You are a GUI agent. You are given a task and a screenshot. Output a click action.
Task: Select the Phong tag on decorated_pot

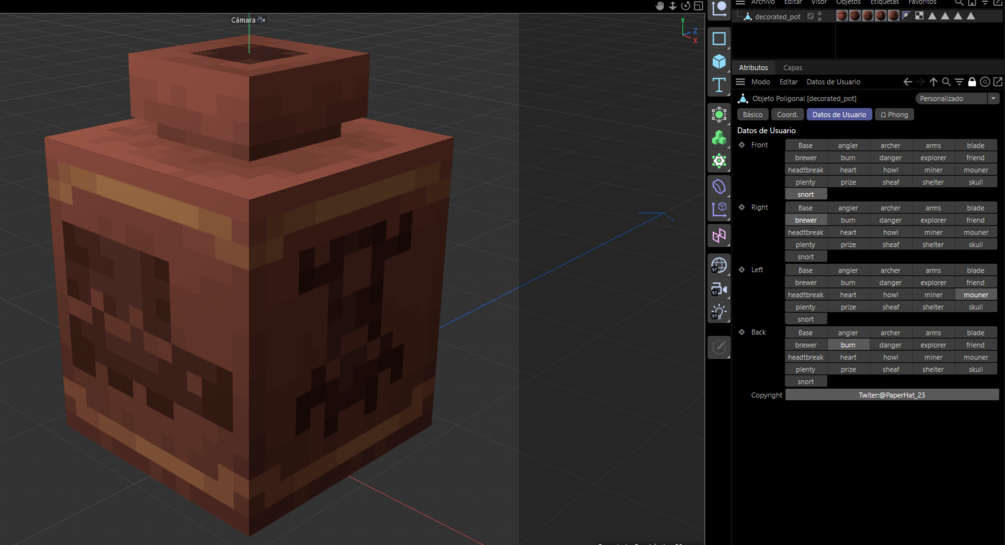[906, 16]
